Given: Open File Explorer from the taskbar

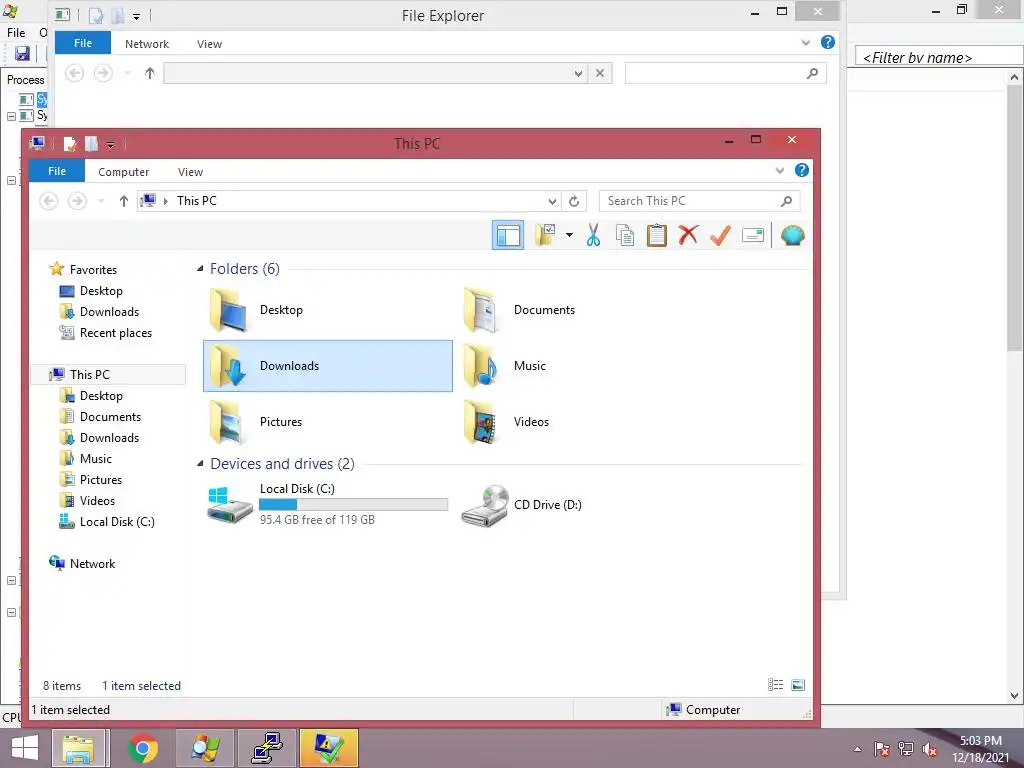Looking at the screenshot, I should pyautogui.click(x=78, y=748).
